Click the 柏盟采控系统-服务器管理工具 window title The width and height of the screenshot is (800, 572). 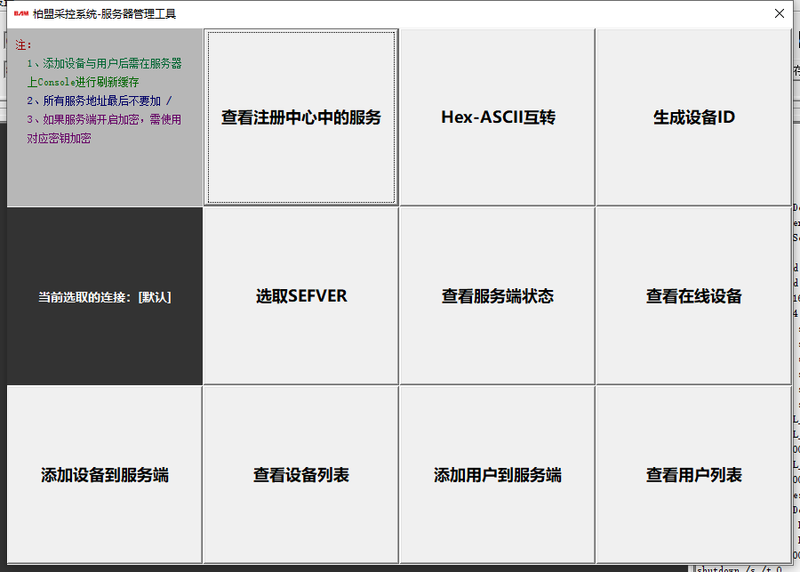click(x=105, y=14)
